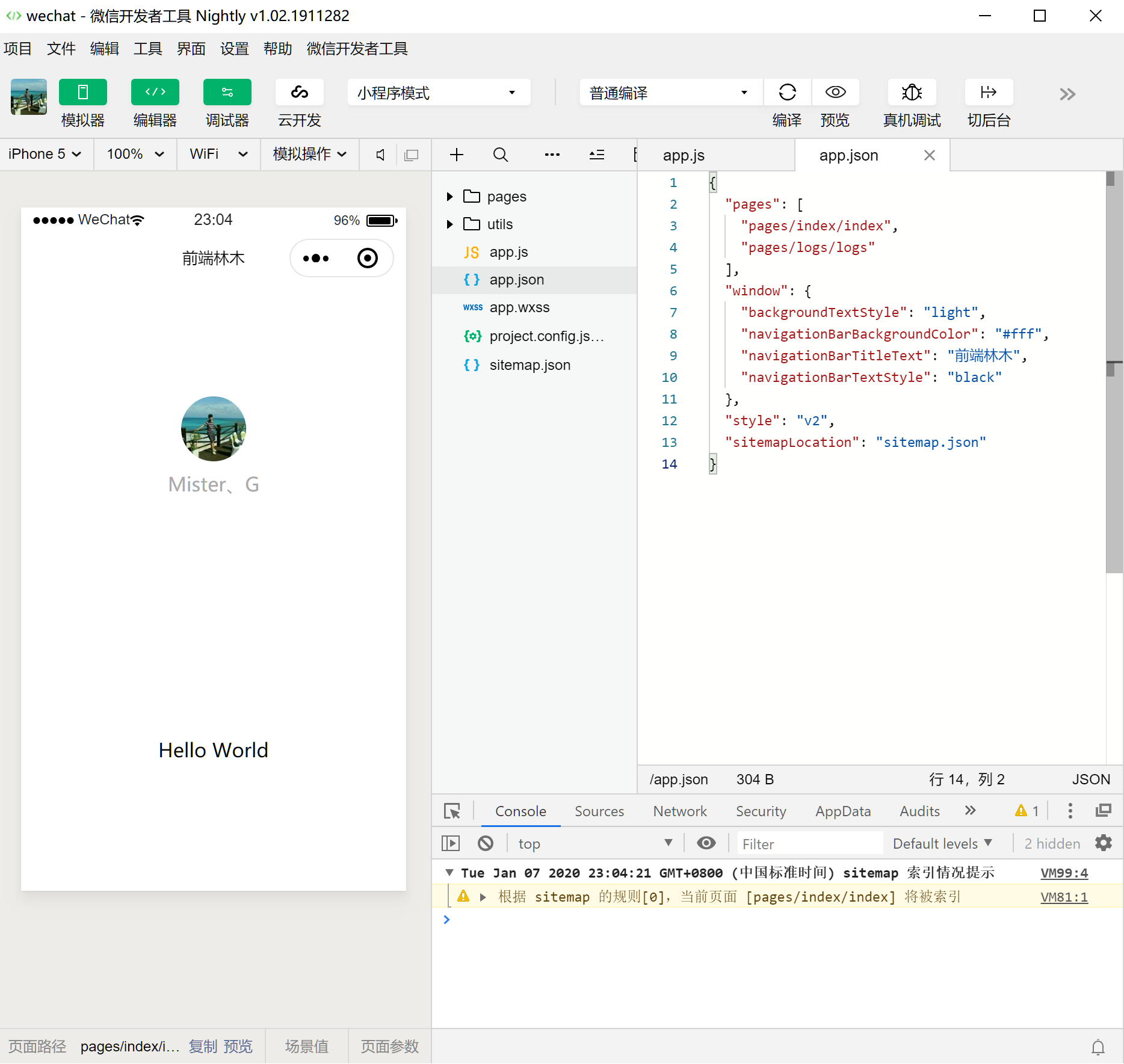Open 真机调试 remote debug bug icon
1124x1064 pixels.
(x=912, y=92)
